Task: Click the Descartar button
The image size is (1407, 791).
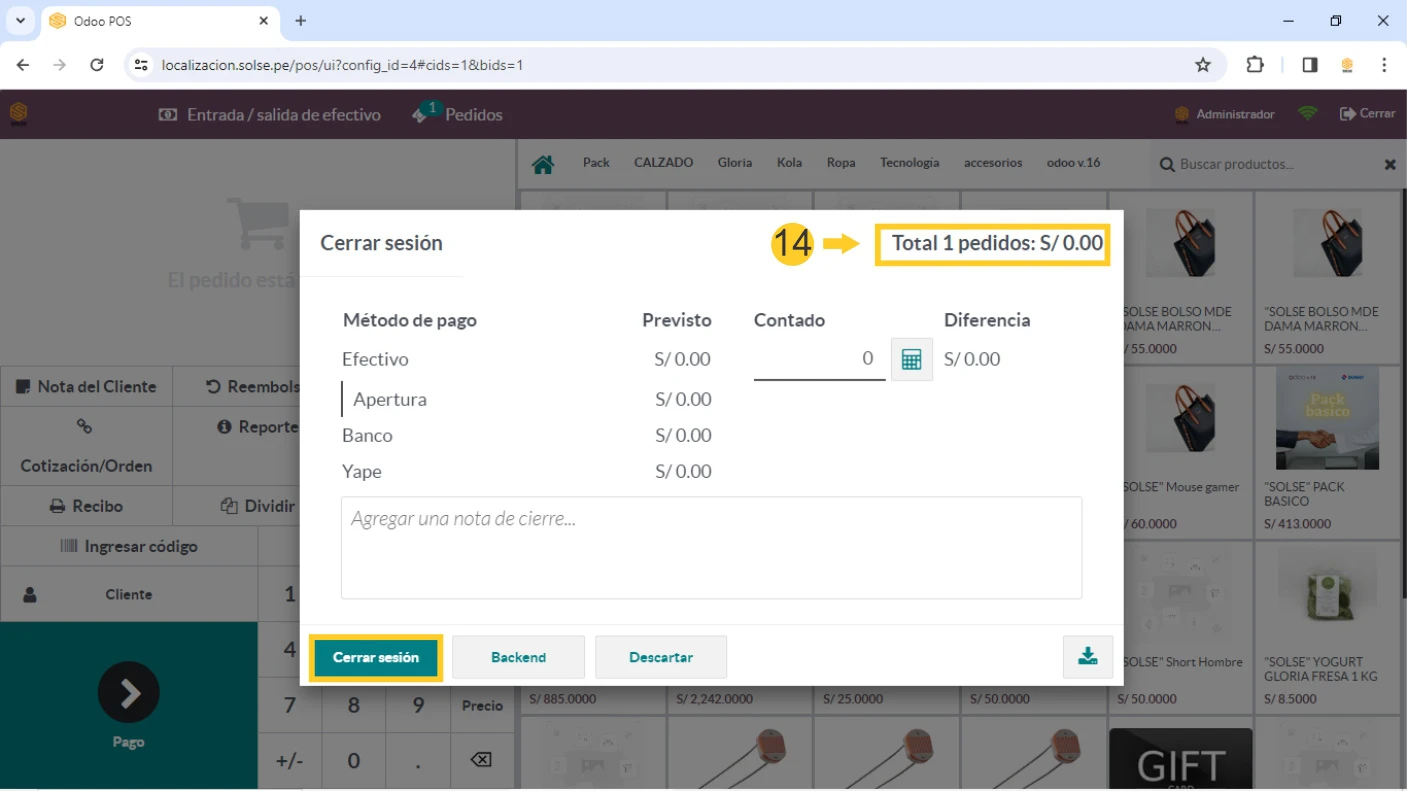Action: click(x=661, y=658)
